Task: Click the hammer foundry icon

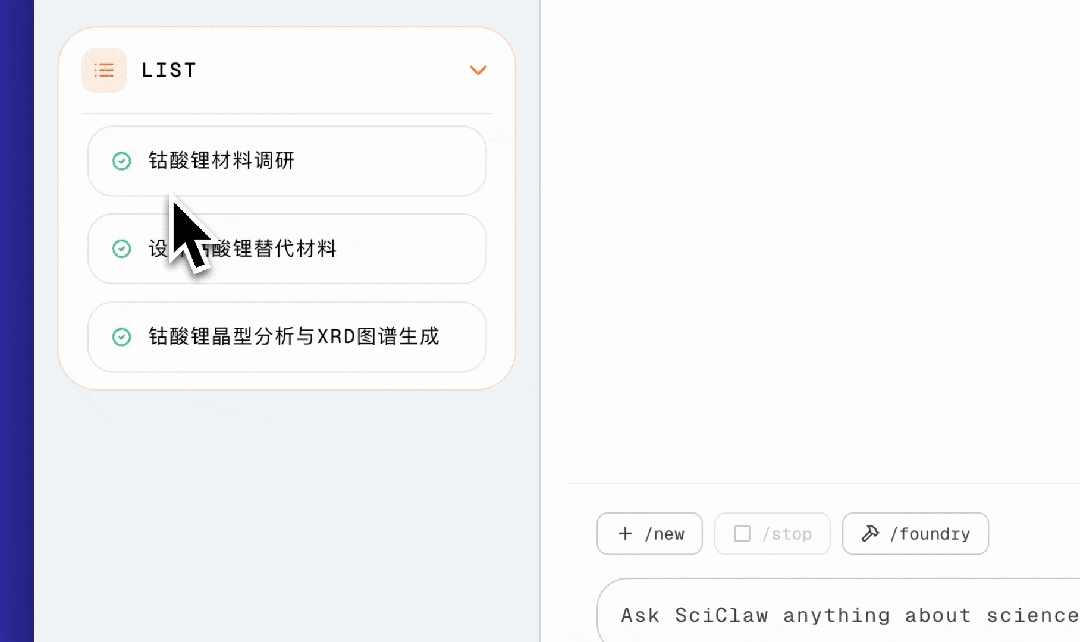Action: point(870,534)
